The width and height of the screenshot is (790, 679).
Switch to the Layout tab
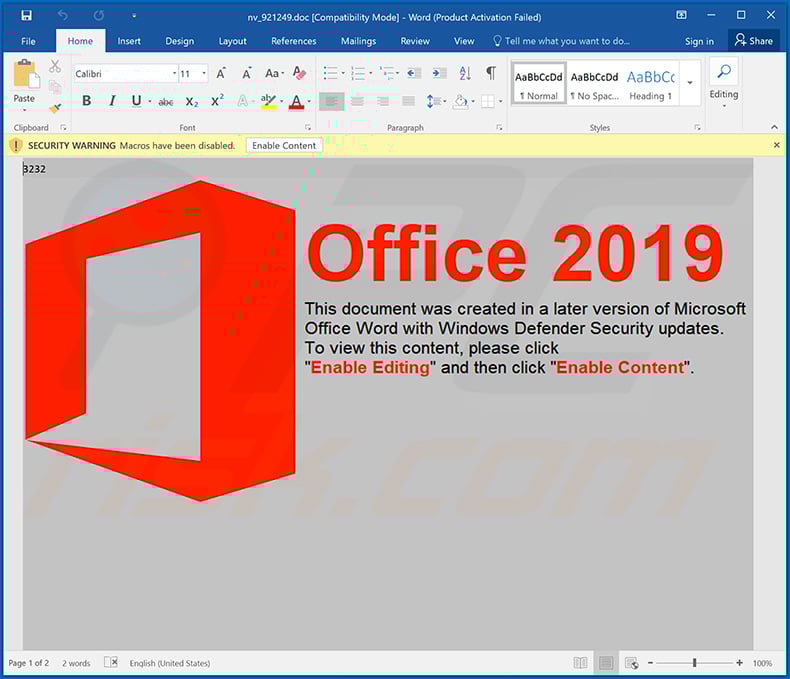[x=232, y=41]
